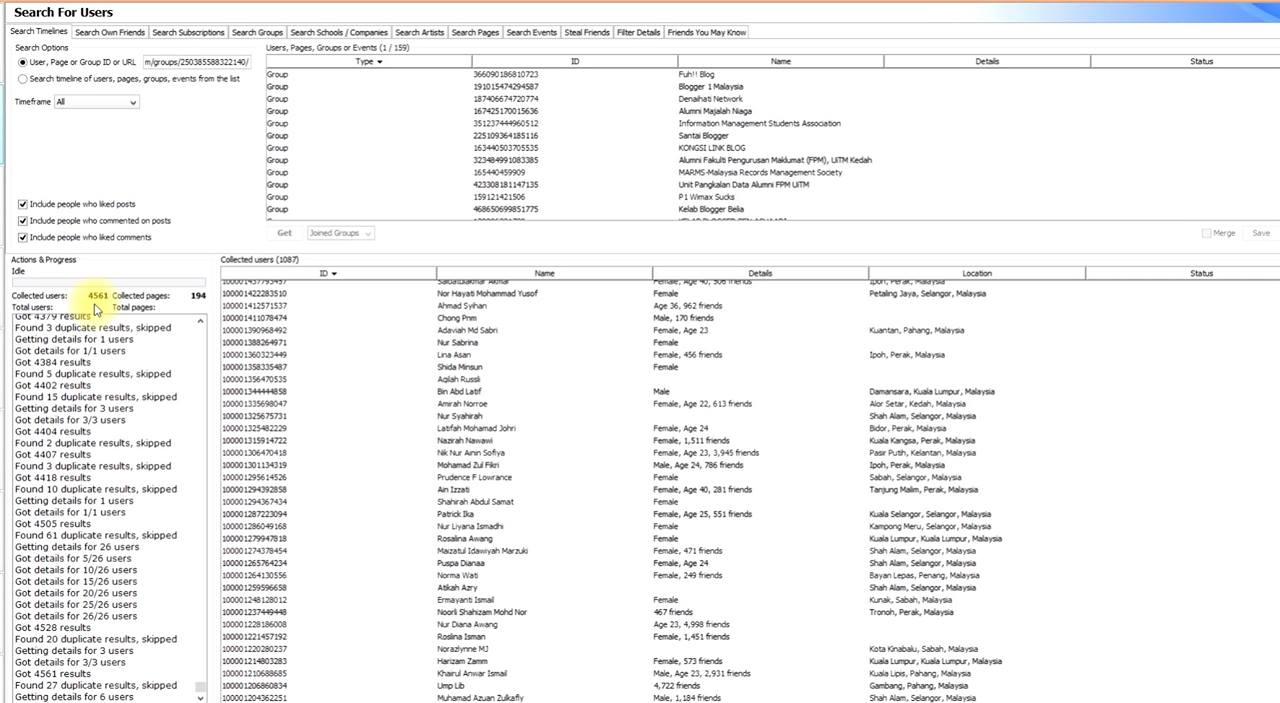Screen dimensions: 1280x703
Task: Select user Norma Wati row
Action: tap(750, 575)
